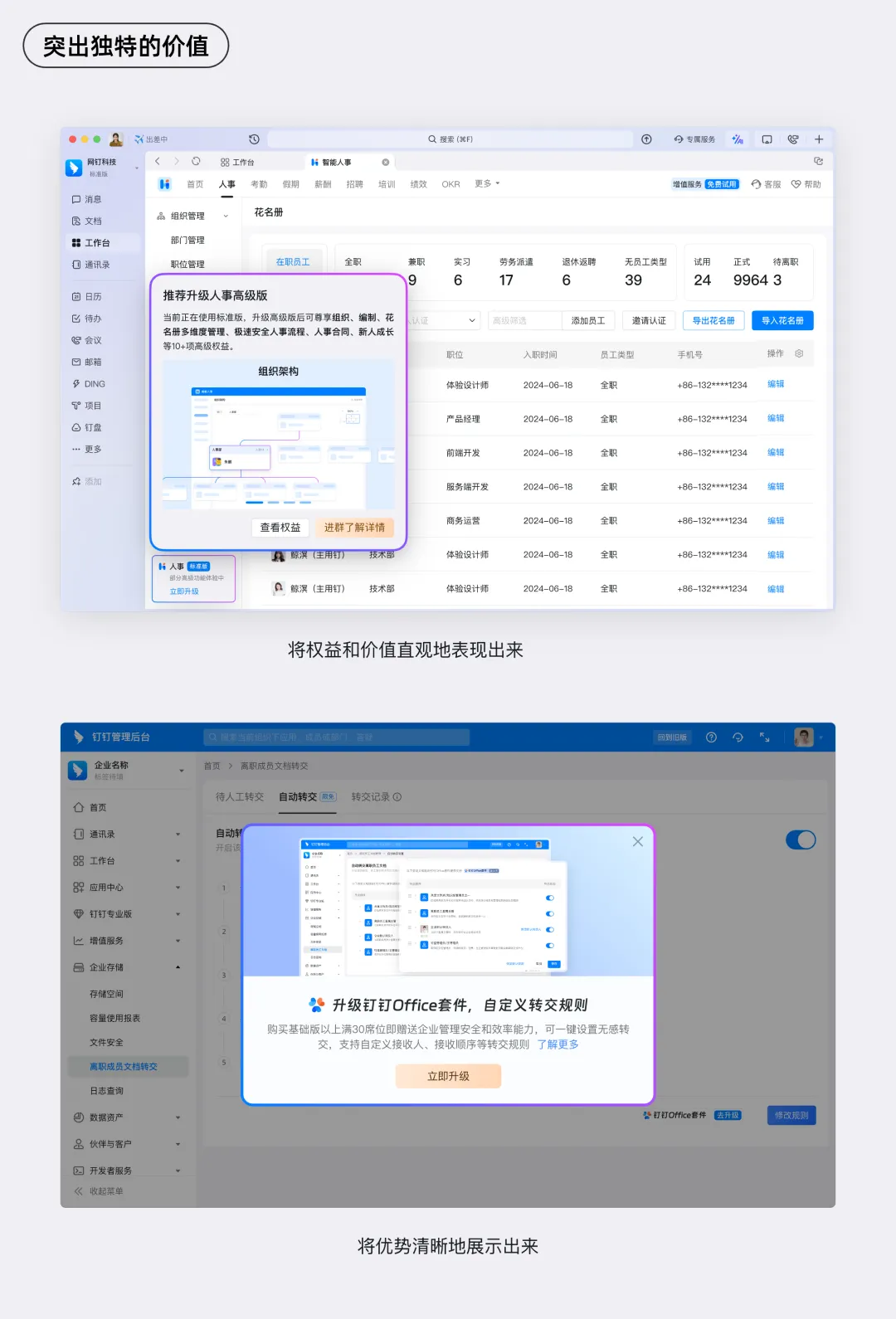Click 编辑 for the 产品经理 row
The width and height of the screenshot is (896, 1319).
(776, 418)
